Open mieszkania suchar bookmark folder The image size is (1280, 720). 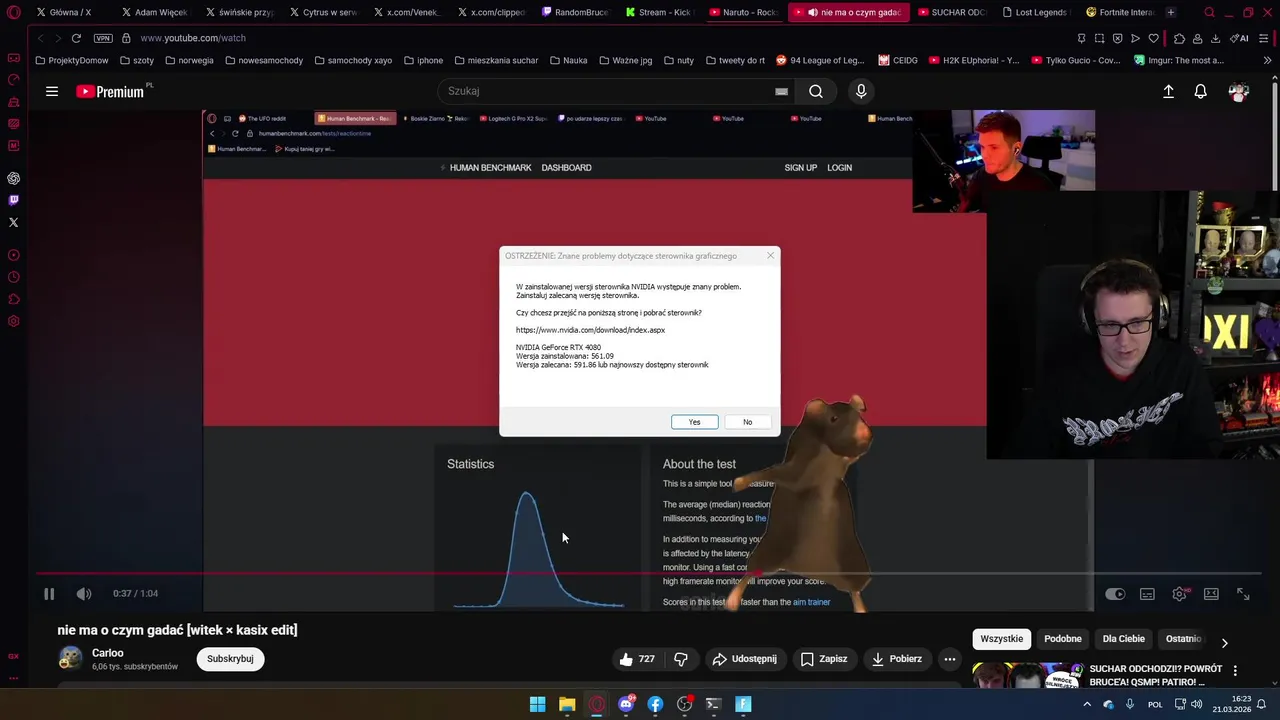click(495, 60)
